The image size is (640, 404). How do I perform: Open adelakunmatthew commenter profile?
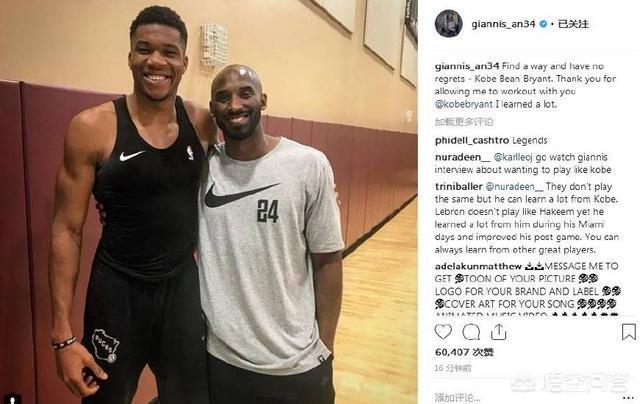click(x=478, y=266)
